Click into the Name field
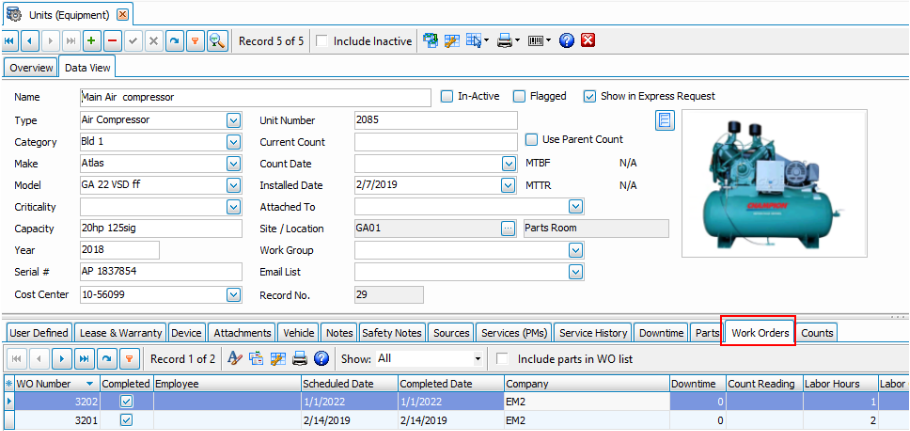This screenshot has width=910, height=431. (x=255, y=97)
